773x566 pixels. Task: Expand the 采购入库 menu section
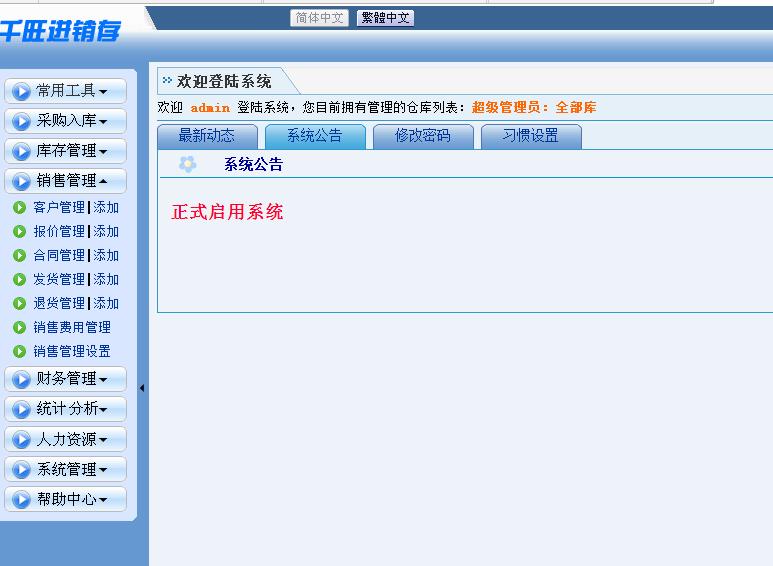pyautogui.click(x=66, y=121)
